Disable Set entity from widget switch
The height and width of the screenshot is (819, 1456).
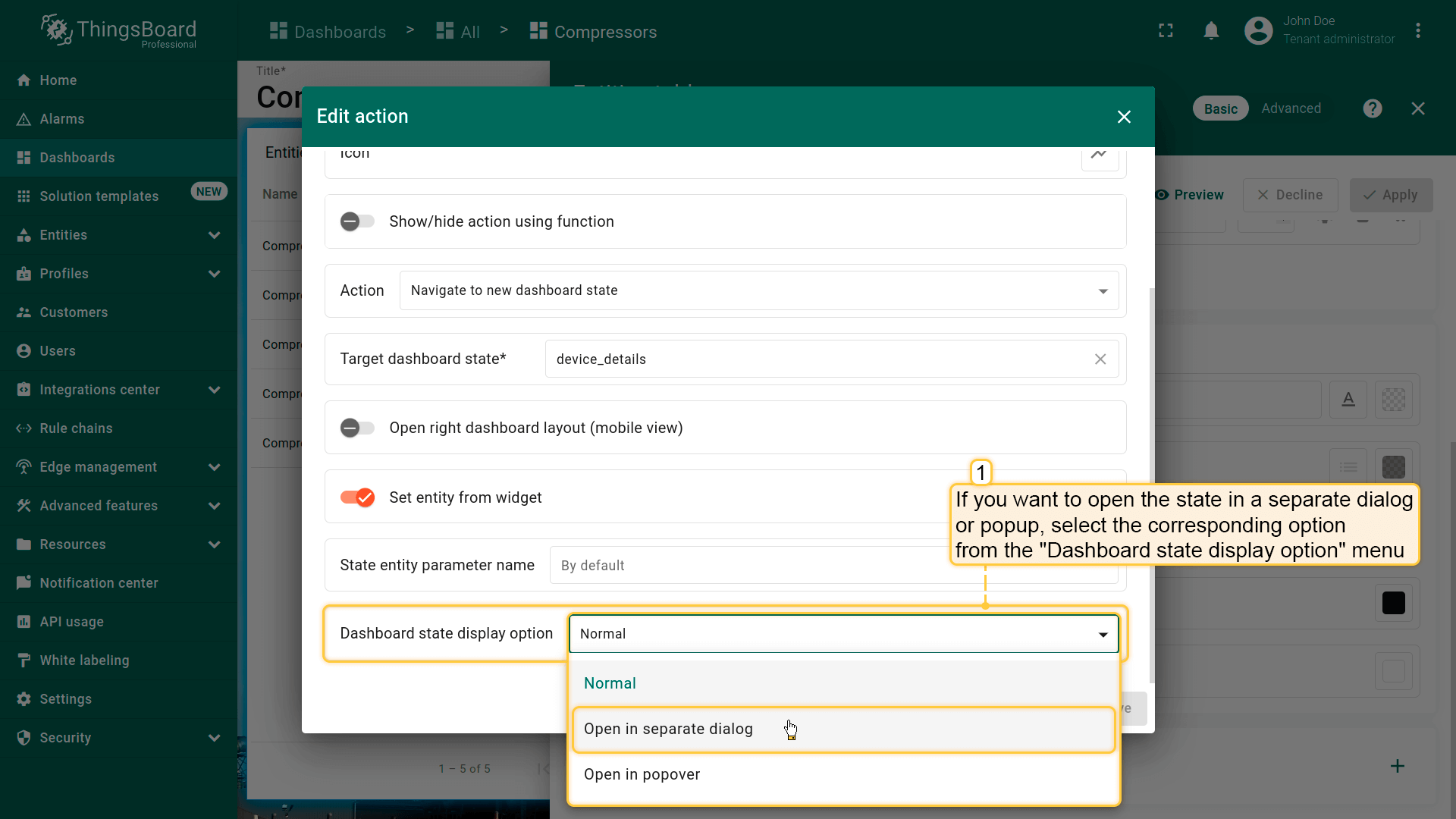click(357, 497)
